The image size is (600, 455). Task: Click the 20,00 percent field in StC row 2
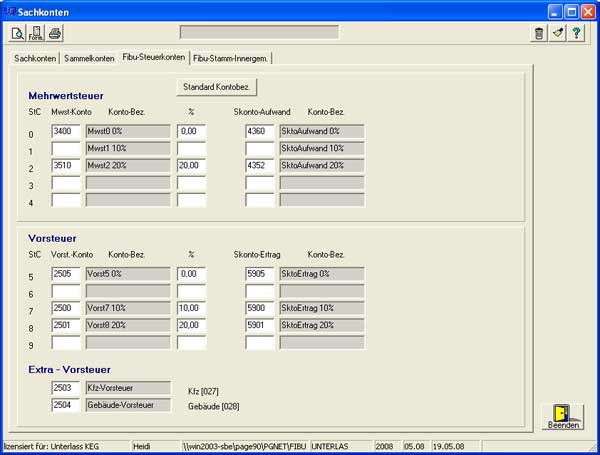(192, 165)
